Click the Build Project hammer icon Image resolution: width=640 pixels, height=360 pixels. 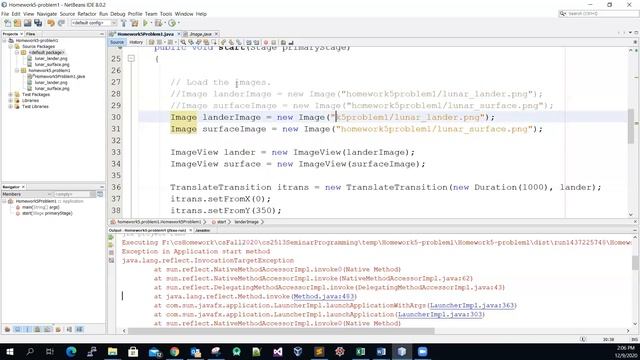(x=124, y=23)
